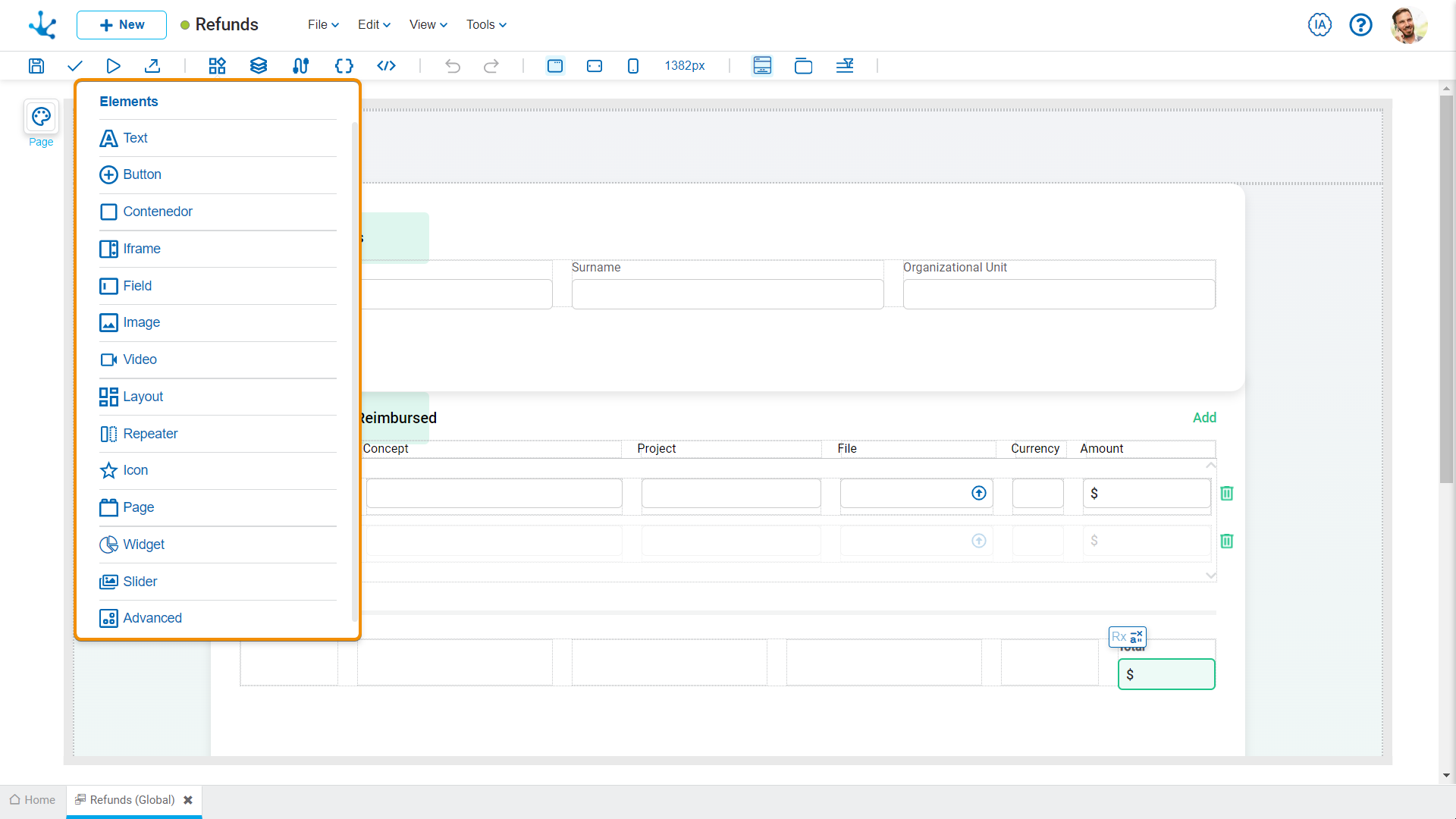Switch to the Home tab
1456x819 pixels.
(33, 800)
